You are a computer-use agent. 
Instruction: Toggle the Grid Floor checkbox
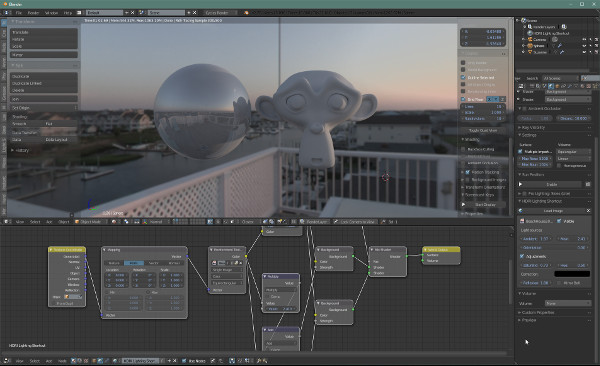[463, 99]
